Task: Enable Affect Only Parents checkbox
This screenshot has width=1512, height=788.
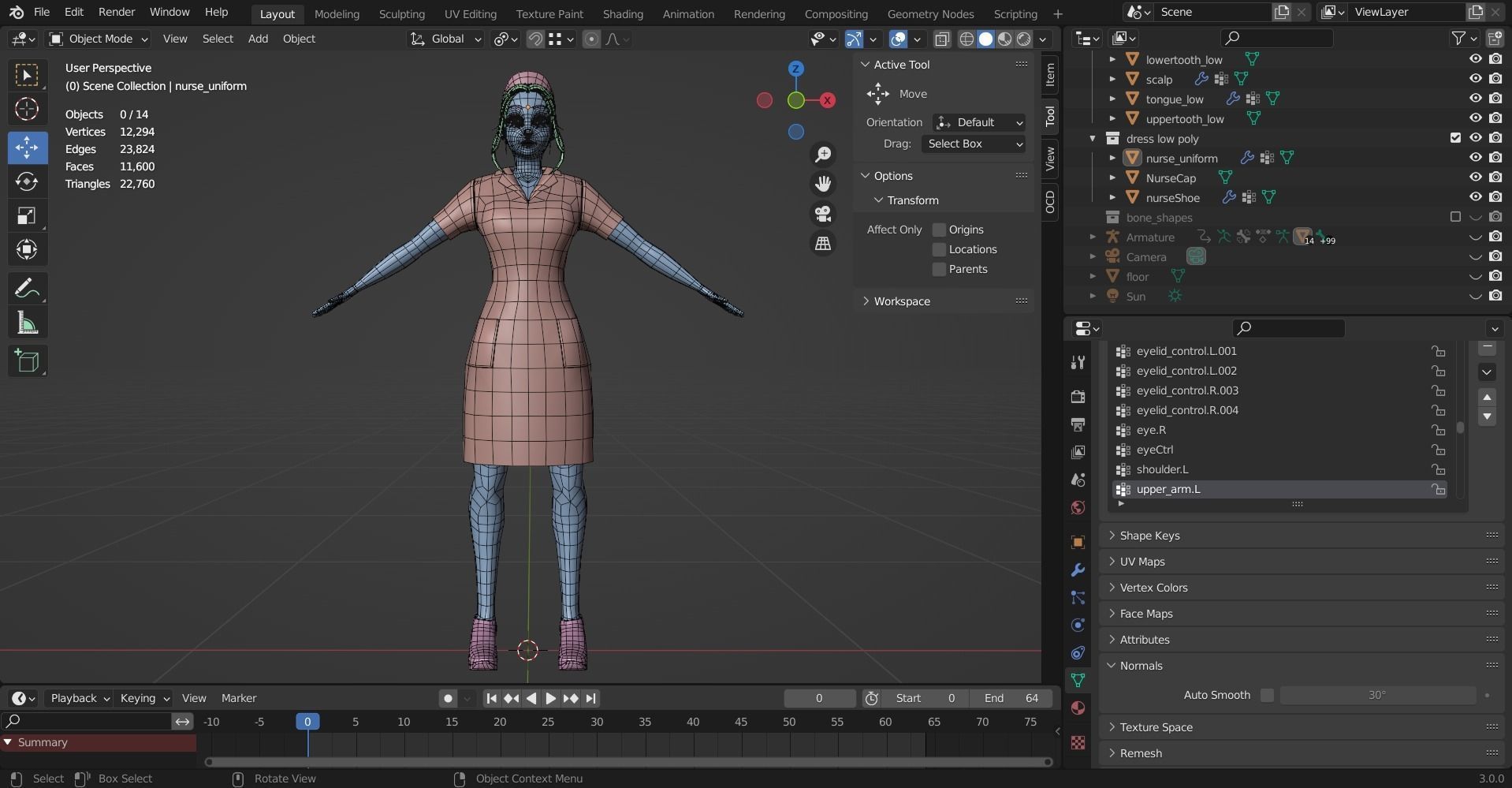Action: click(x=939, y=269)
